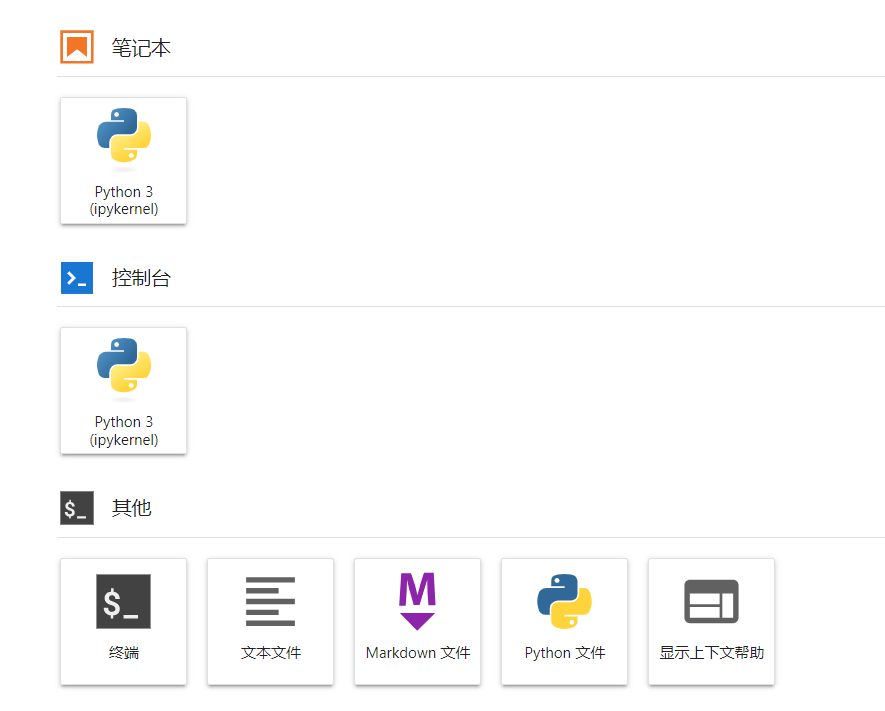Click the Python logo under 控制台 section
Viewport: 885px width, 711px height.
[124, 365]
